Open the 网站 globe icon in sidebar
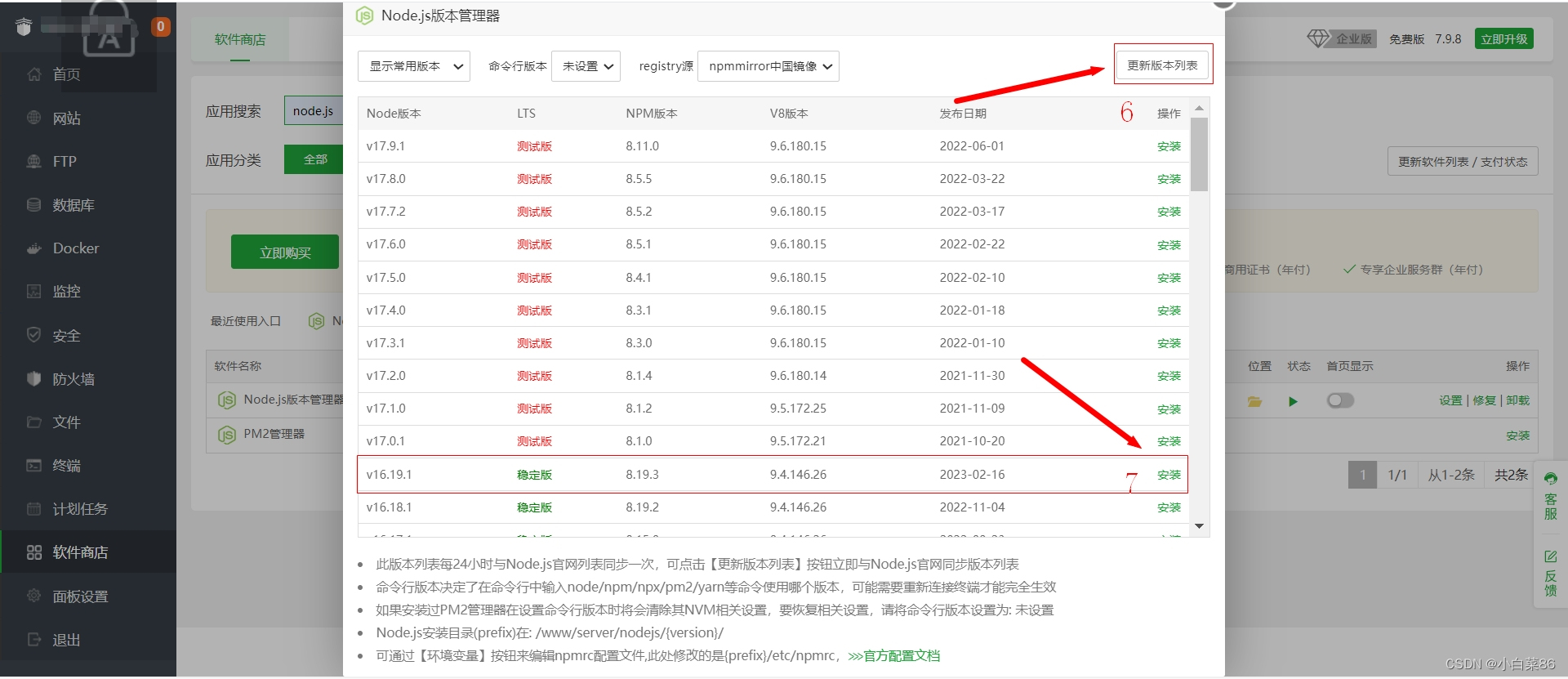This screenshot has width=1568, height=679. click(33, 118)
